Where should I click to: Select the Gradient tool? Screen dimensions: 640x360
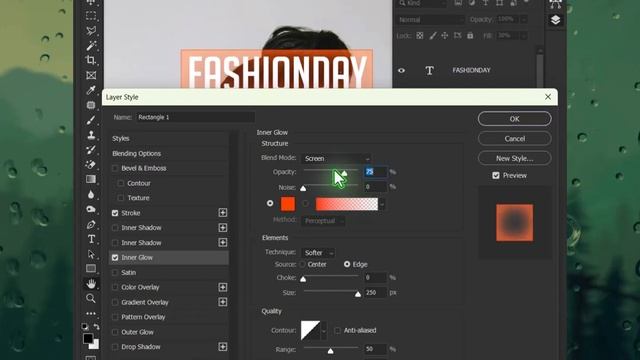tap(91, 179)
